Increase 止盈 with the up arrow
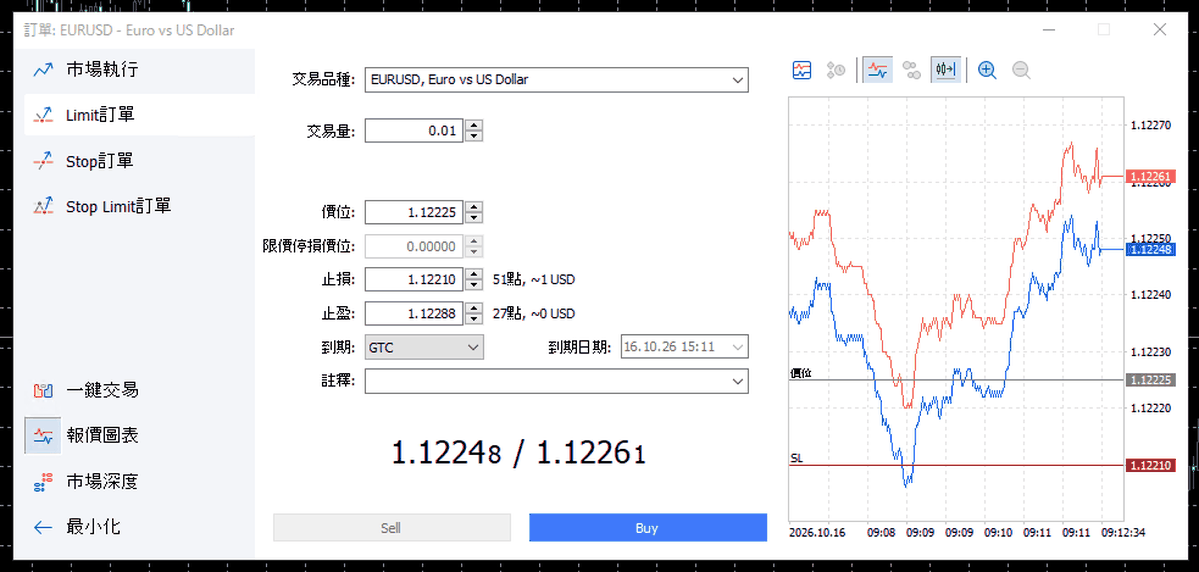Image resolution: width=1199 pixels, height=572 pixels. [x=474, y=308]
